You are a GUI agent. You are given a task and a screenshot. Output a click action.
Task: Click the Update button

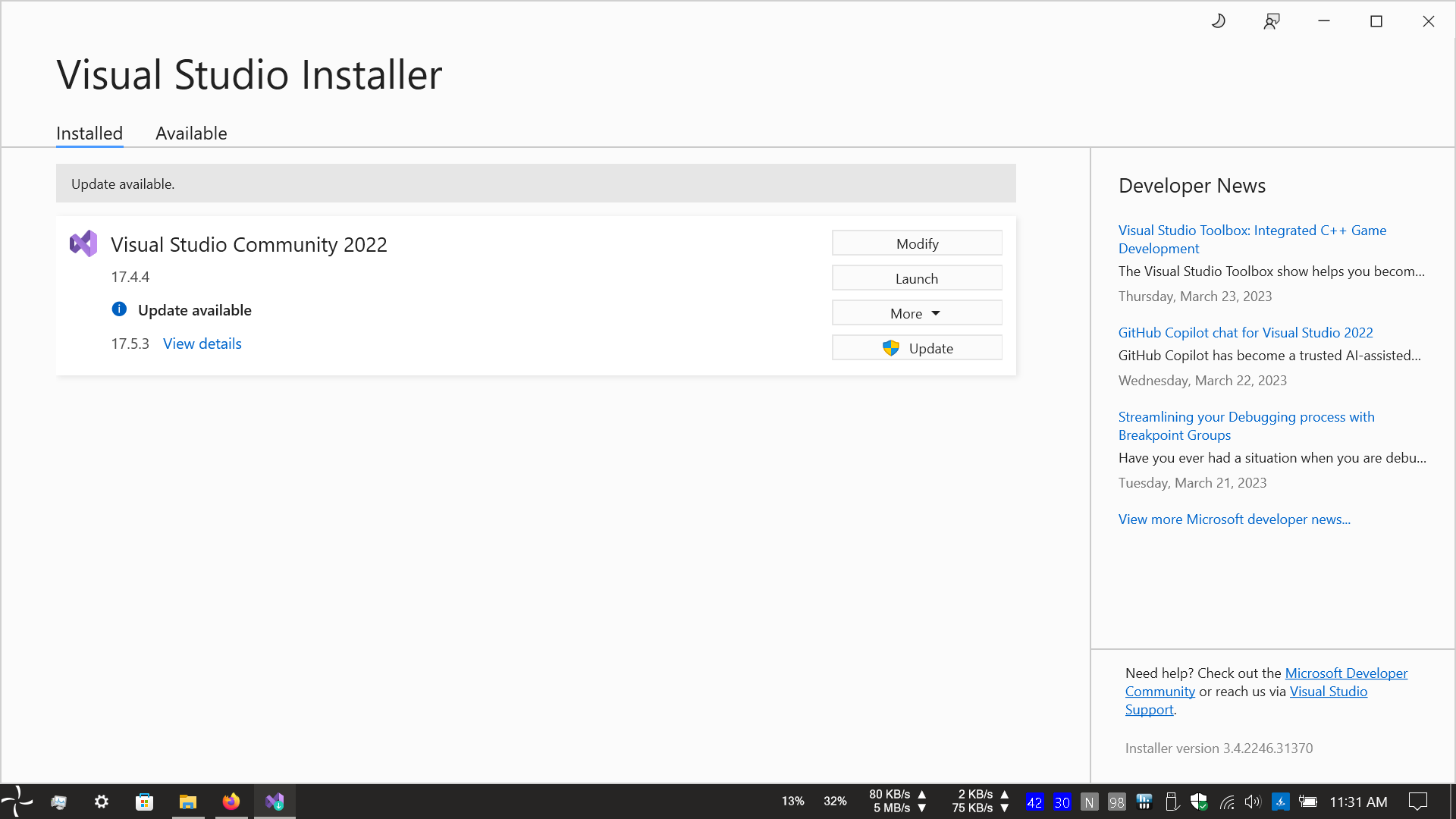coord(917,348)
